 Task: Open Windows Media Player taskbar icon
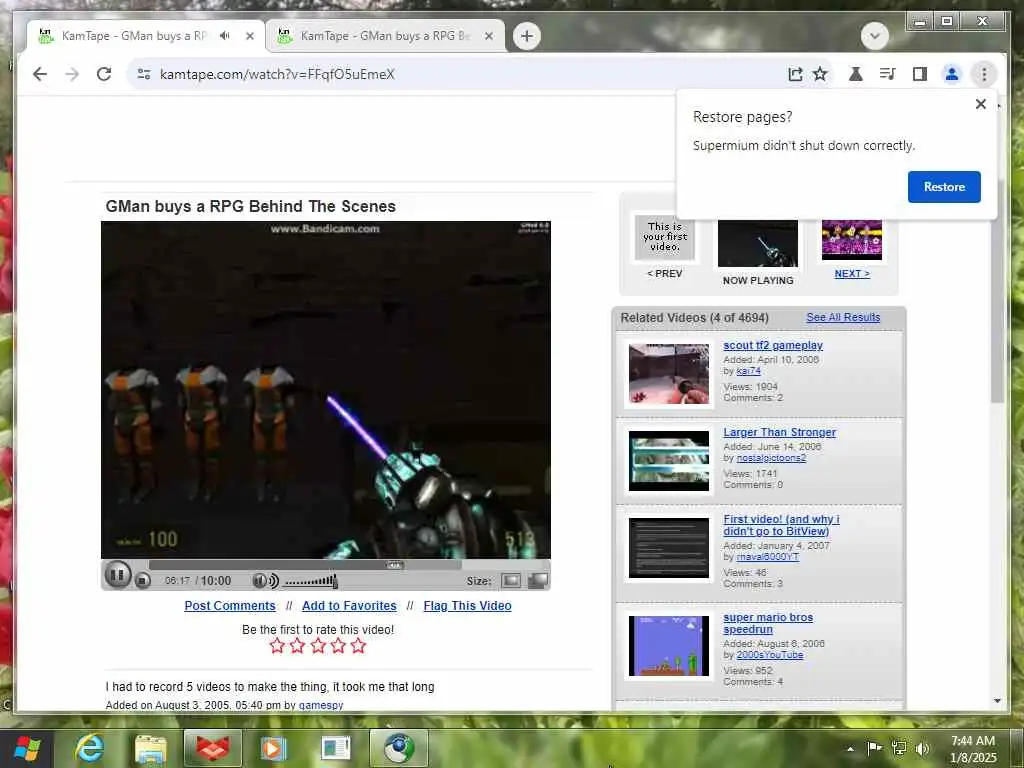pyautogui.click(x=274, y=748)
